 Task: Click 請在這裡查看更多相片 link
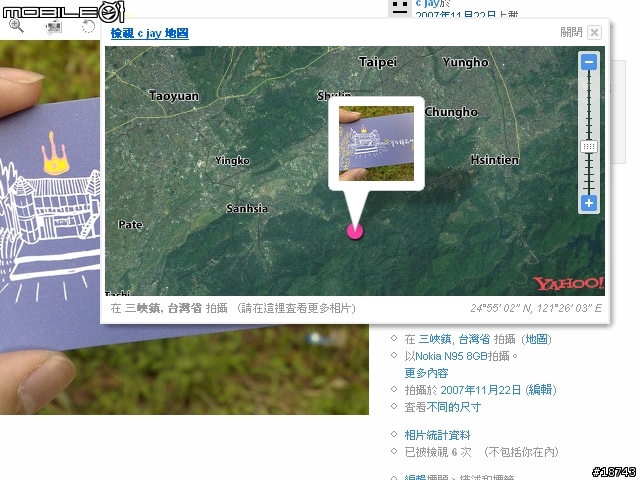click(297, 308)
